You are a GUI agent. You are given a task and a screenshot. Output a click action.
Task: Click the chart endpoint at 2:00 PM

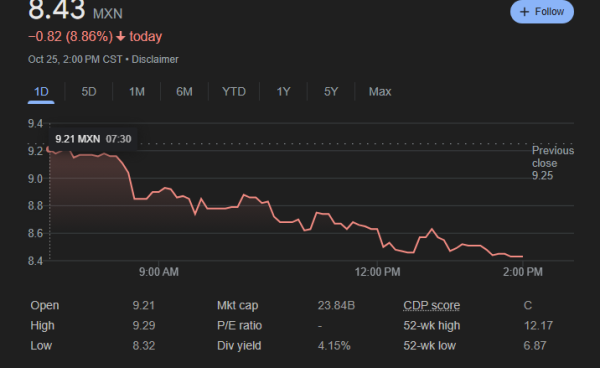[522, 256]
